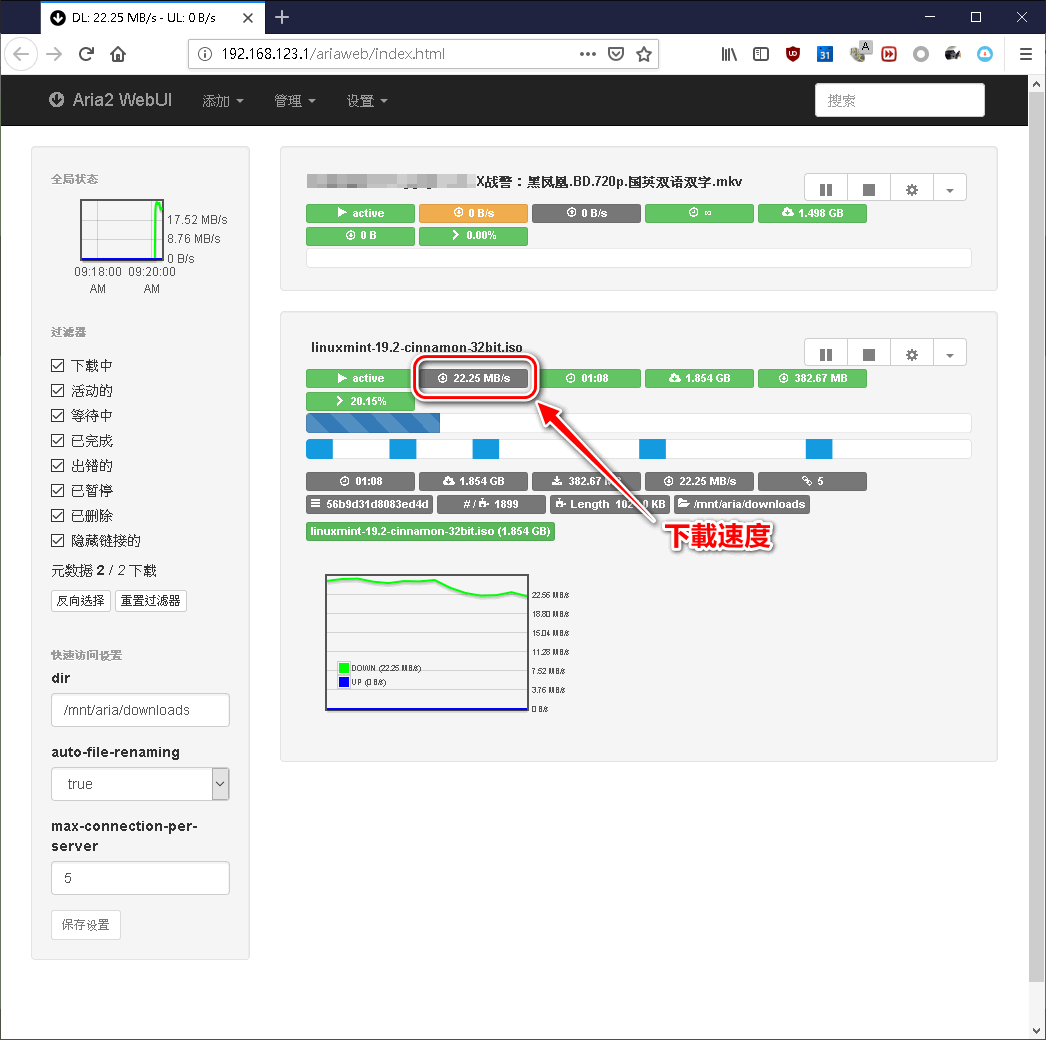
Task: Expand more-actions dropdown for the mkv download
Action: (950, 189)
